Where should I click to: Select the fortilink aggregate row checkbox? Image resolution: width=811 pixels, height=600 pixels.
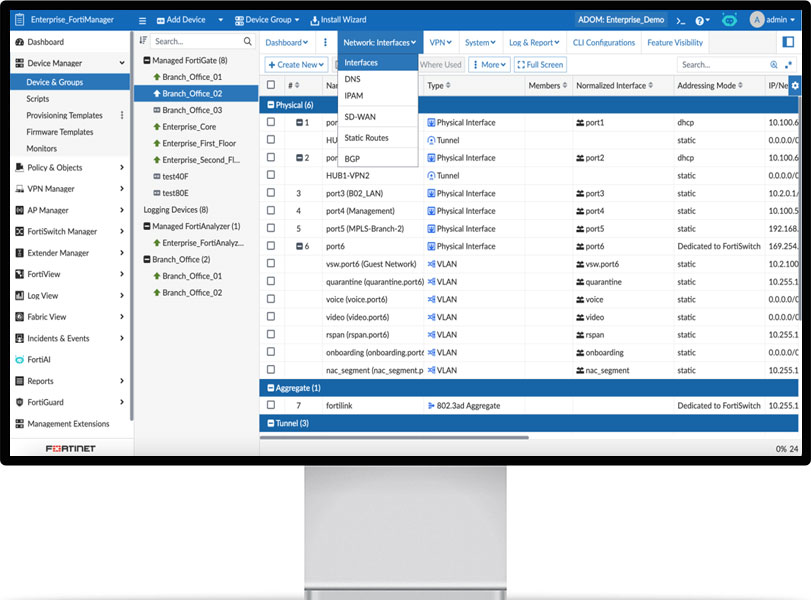(x=271, y=405)
